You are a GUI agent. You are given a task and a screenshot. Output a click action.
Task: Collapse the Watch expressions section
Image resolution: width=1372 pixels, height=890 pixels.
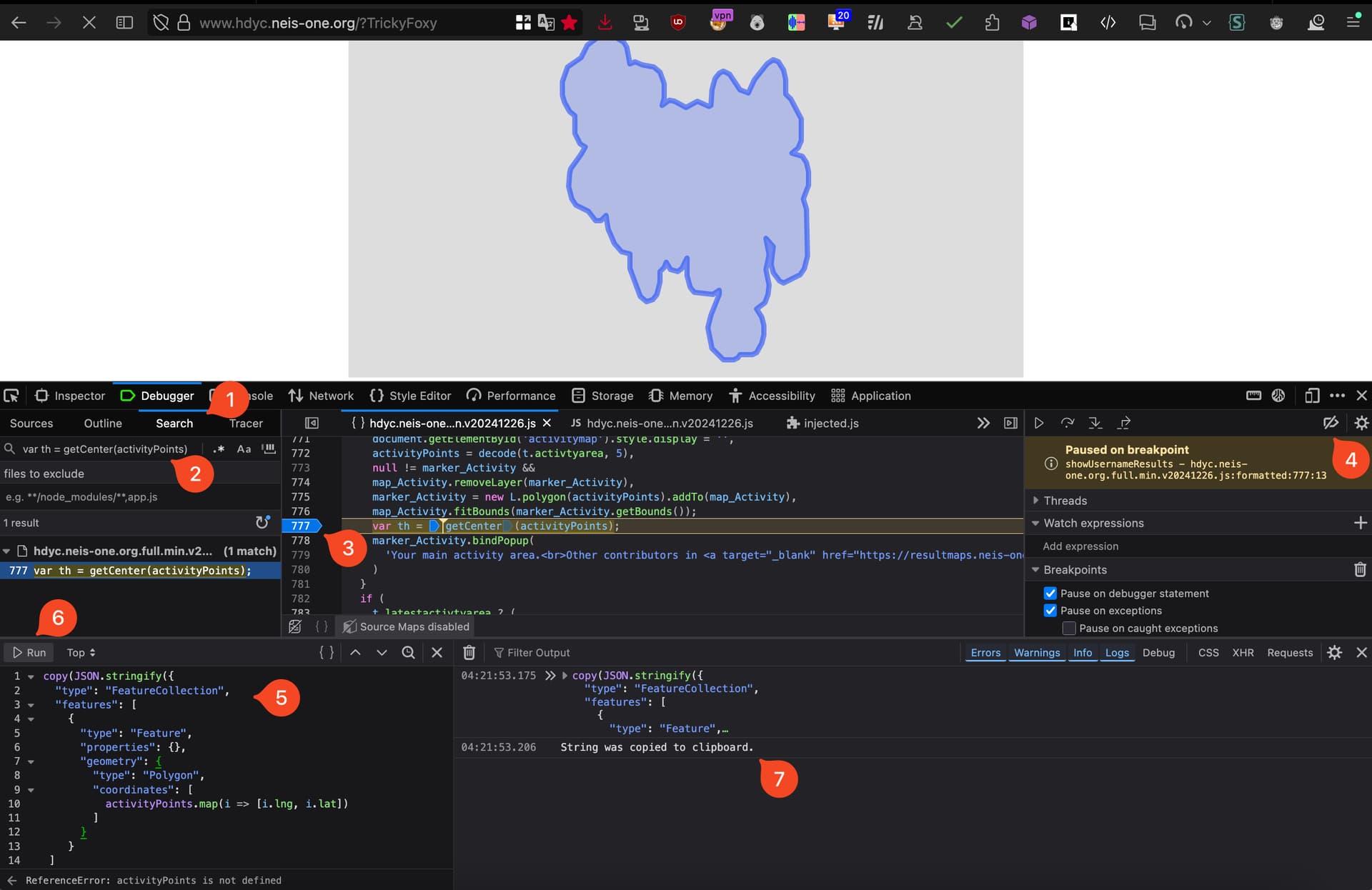click(1036, 523)
